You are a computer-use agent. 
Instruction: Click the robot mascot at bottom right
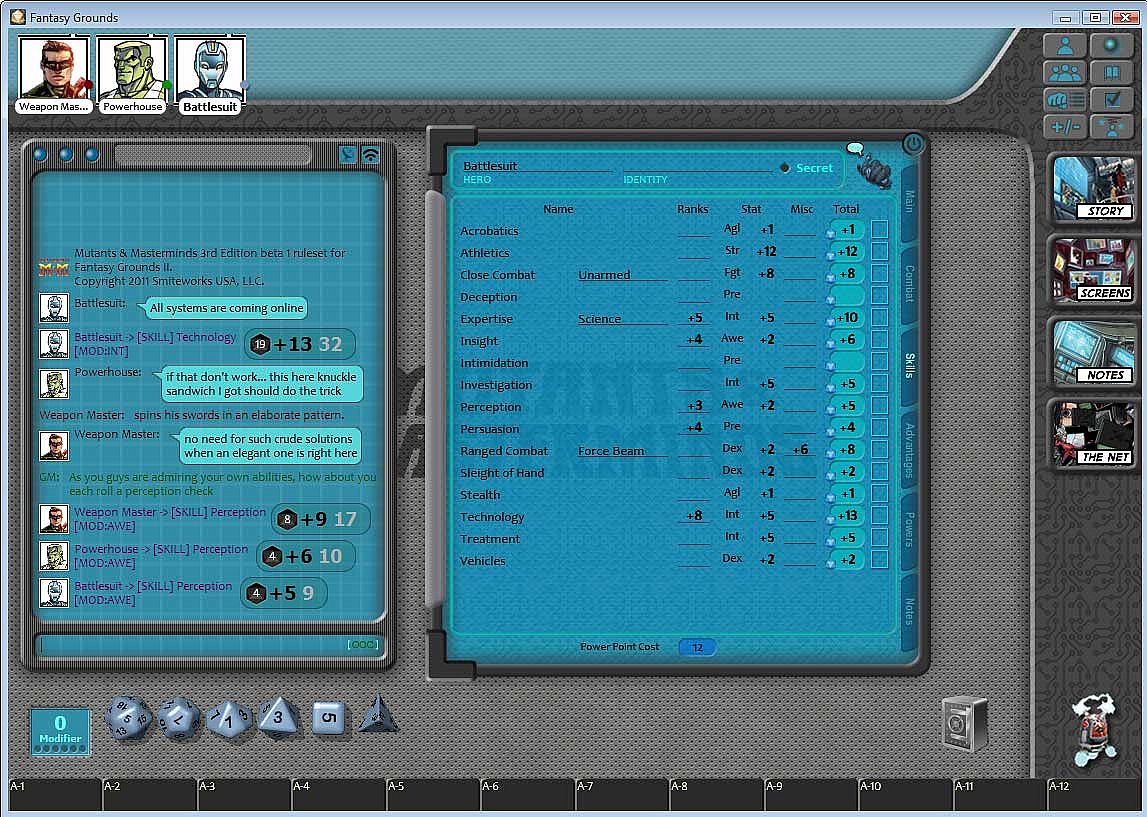click(1095, 731)
